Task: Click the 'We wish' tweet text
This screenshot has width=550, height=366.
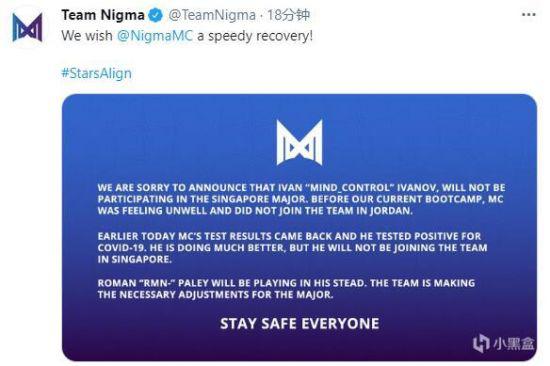Action: [x=87, y=36]
